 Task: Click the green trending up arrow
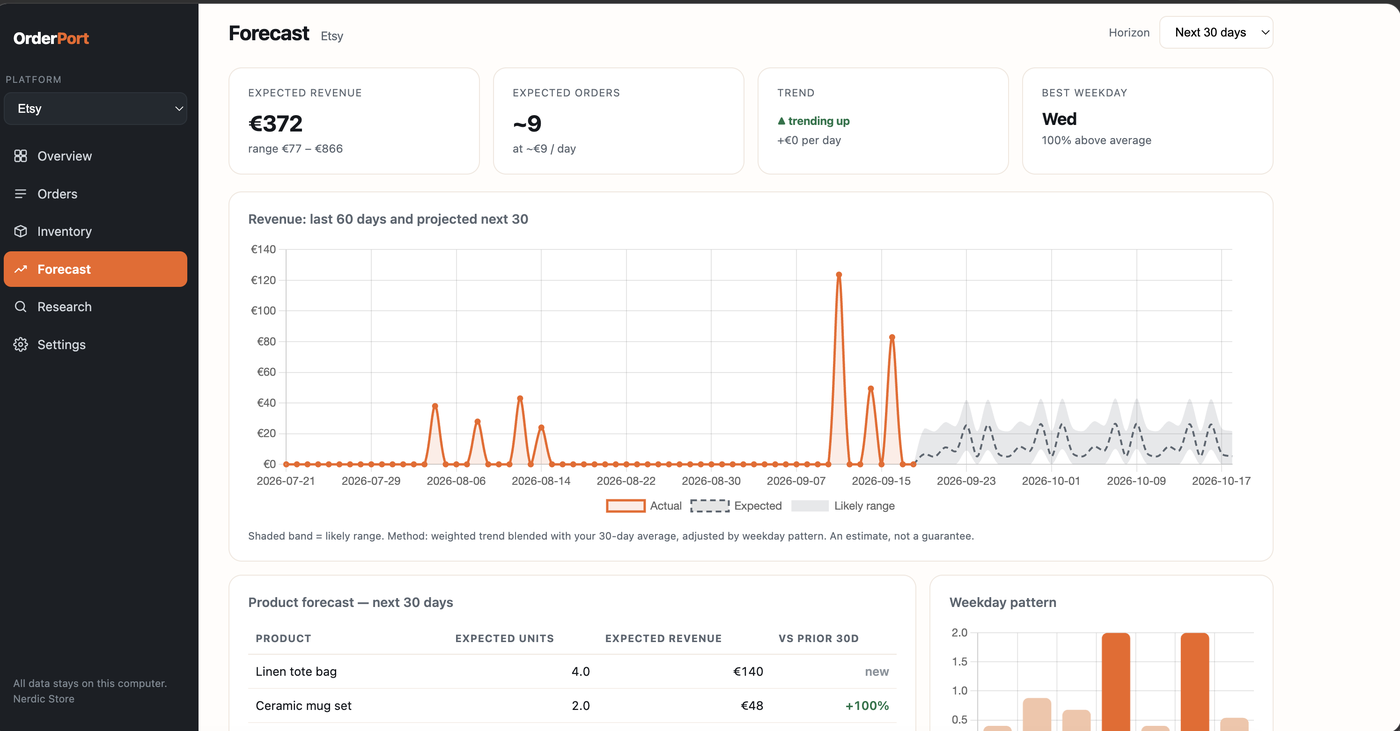coord(781,121)
